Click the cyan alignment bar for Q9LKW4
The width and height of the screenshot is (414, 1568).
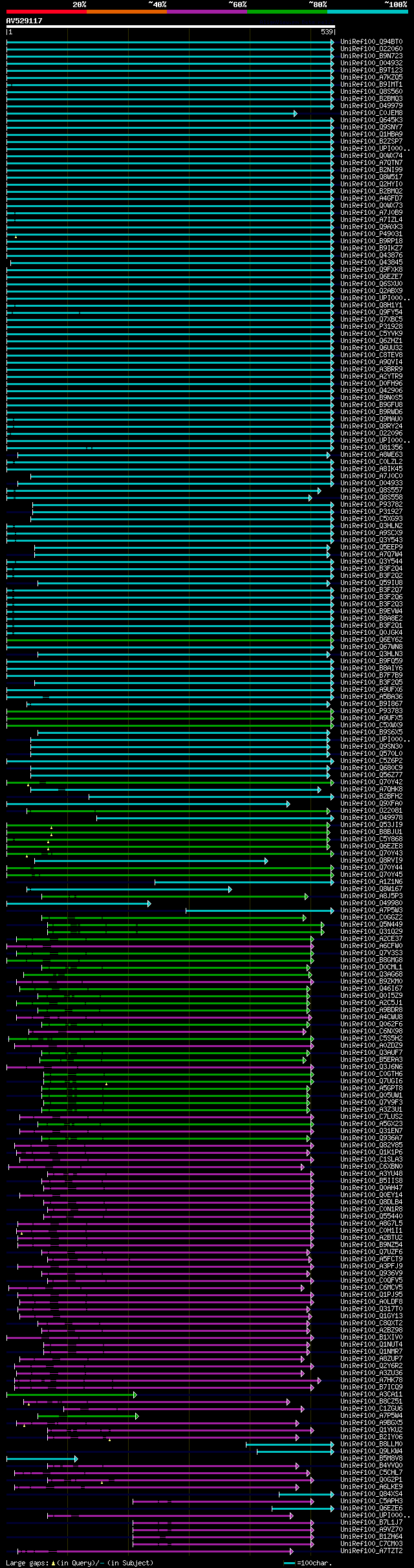coord(294,1452)
